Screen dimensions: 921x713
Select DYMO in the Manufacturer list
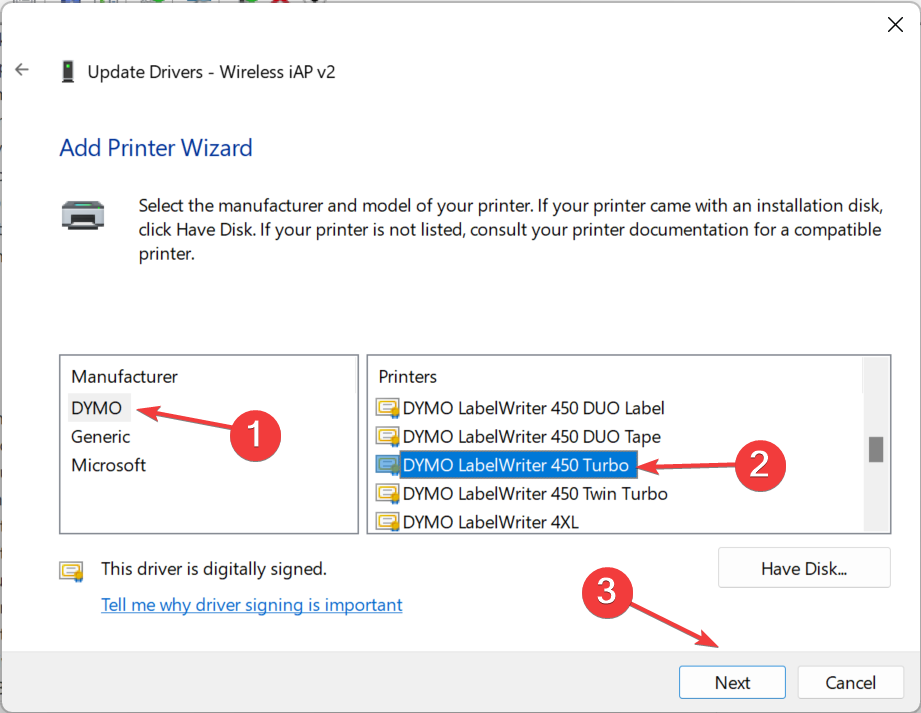97,407
